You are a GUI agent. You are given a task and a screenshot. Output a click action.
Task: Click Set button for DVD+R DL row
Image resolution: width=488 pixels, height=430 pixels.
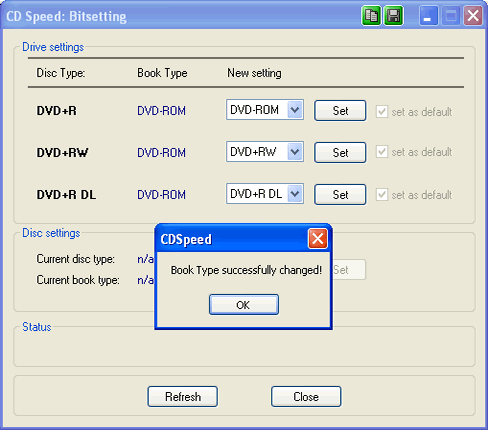340,195
